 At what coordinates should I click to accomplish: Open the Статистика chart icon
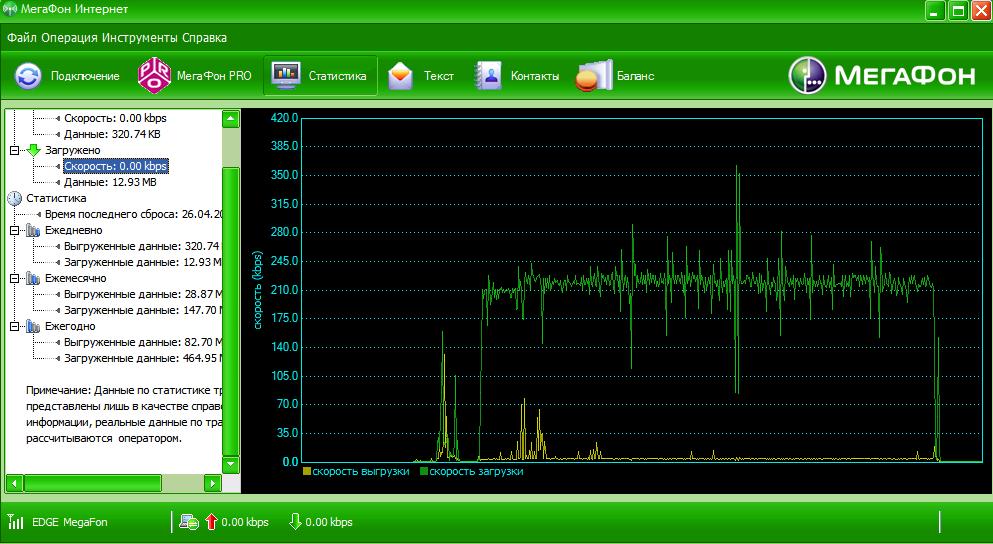(x=287, y=76)
